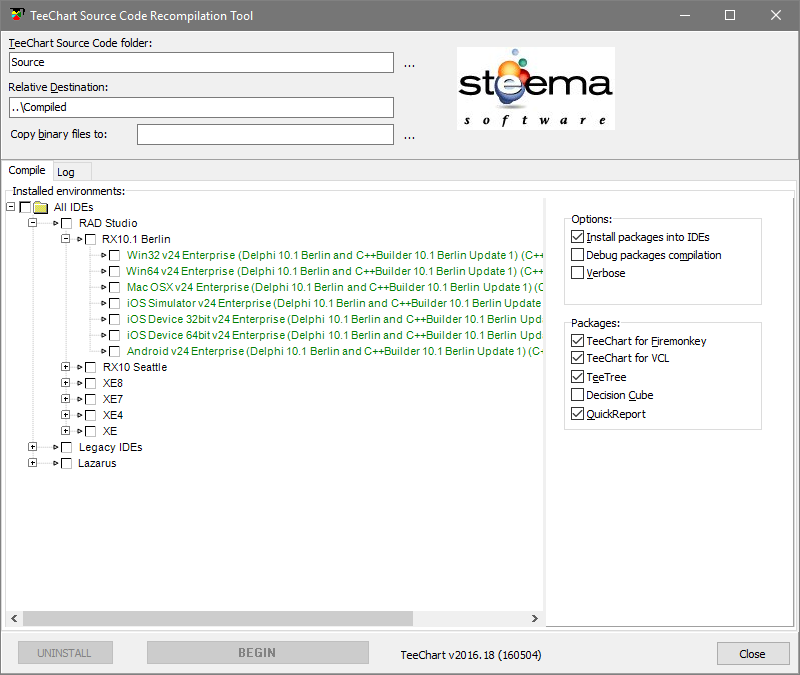The height and width of the screenshot is (675, 800).
Task: Check the RAD Studio checkbox
Action: pos(66,223)
